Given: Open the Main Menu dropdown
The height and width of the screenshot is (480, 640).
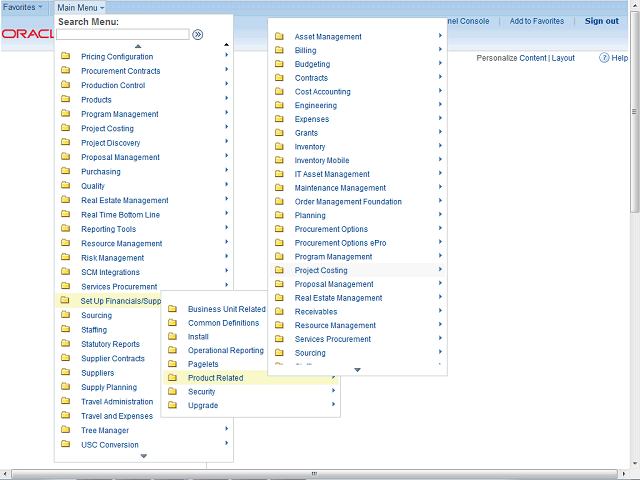Looking at the screenshot, I should [x=80, y=7].
